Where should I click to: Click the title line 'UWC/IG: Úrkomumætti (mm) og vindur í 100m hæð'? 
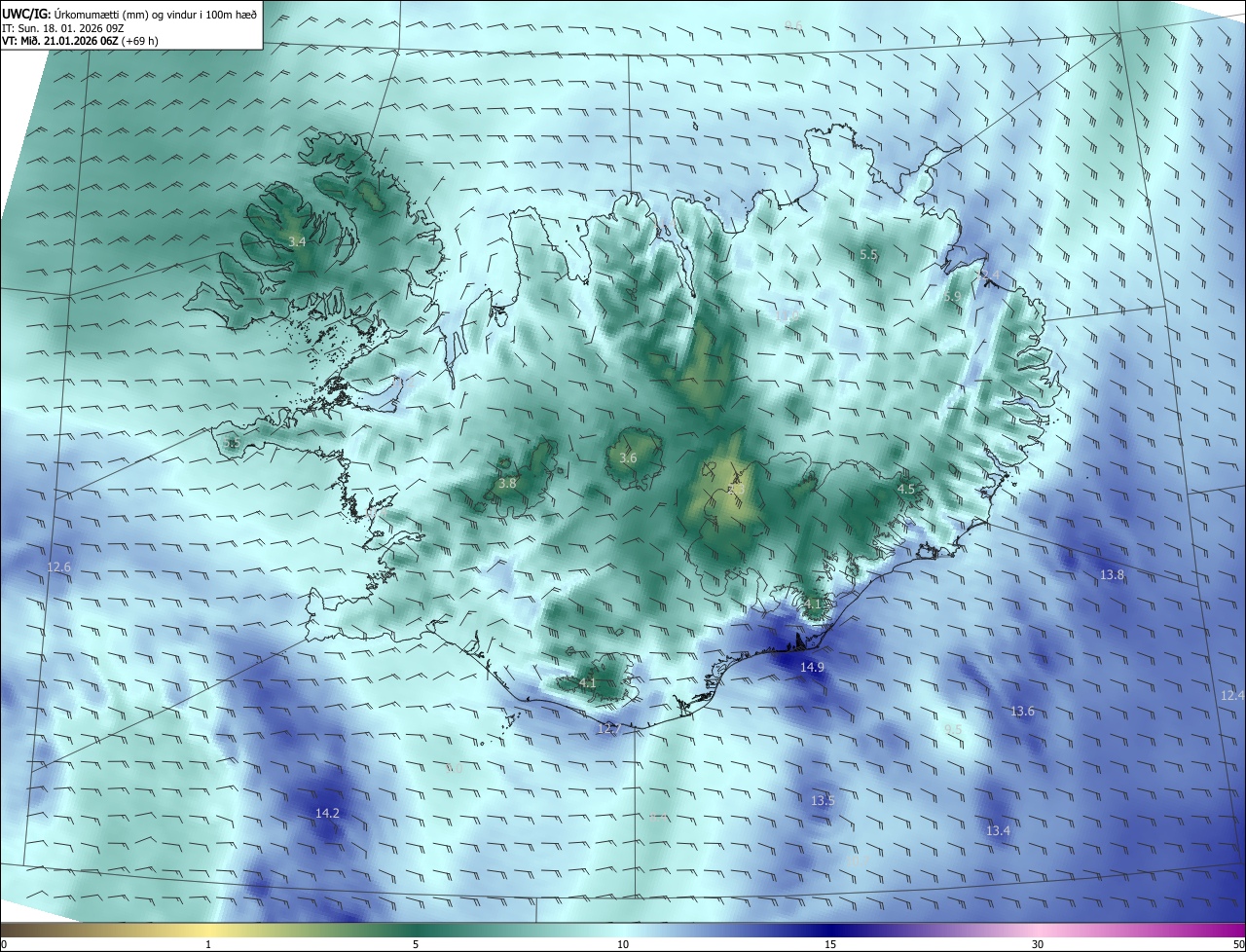[129, 13]
